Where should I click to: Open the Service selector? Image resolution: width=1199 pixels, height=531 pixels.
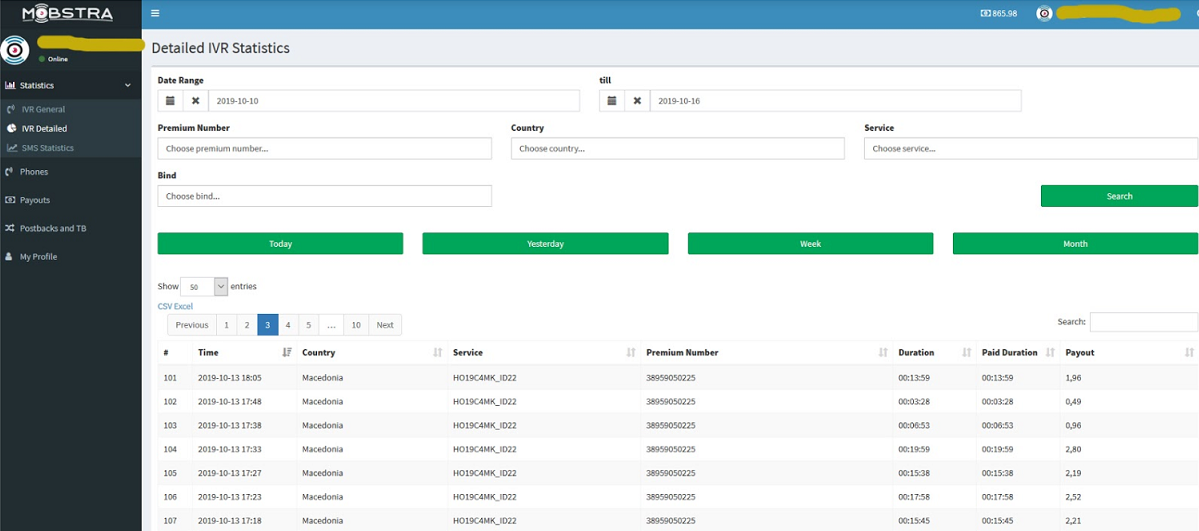[x=1031, y=148]
